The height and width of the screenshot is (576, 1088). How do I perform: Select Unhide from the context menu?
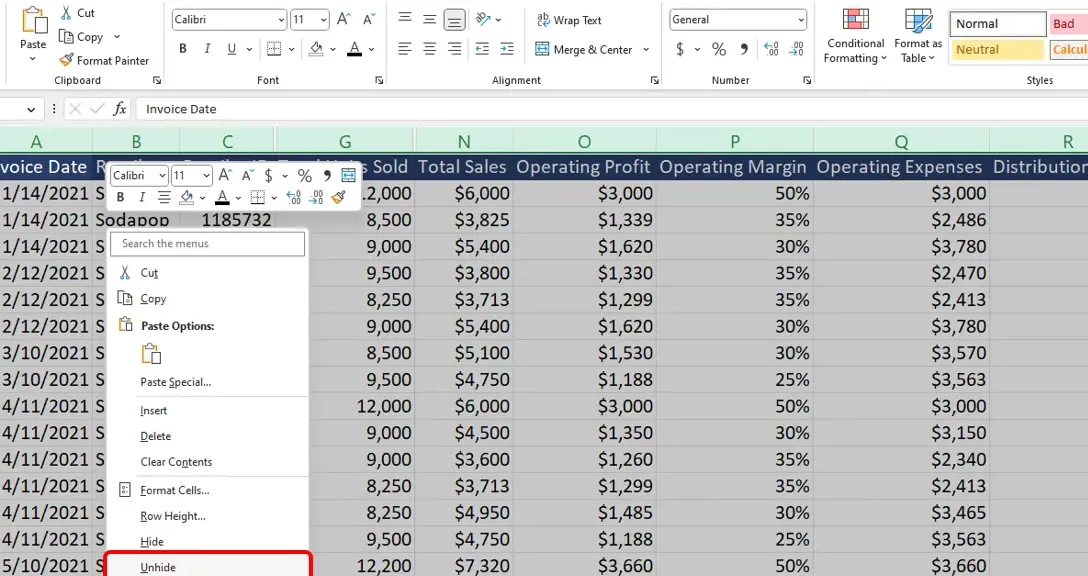(x=157, y=567)
